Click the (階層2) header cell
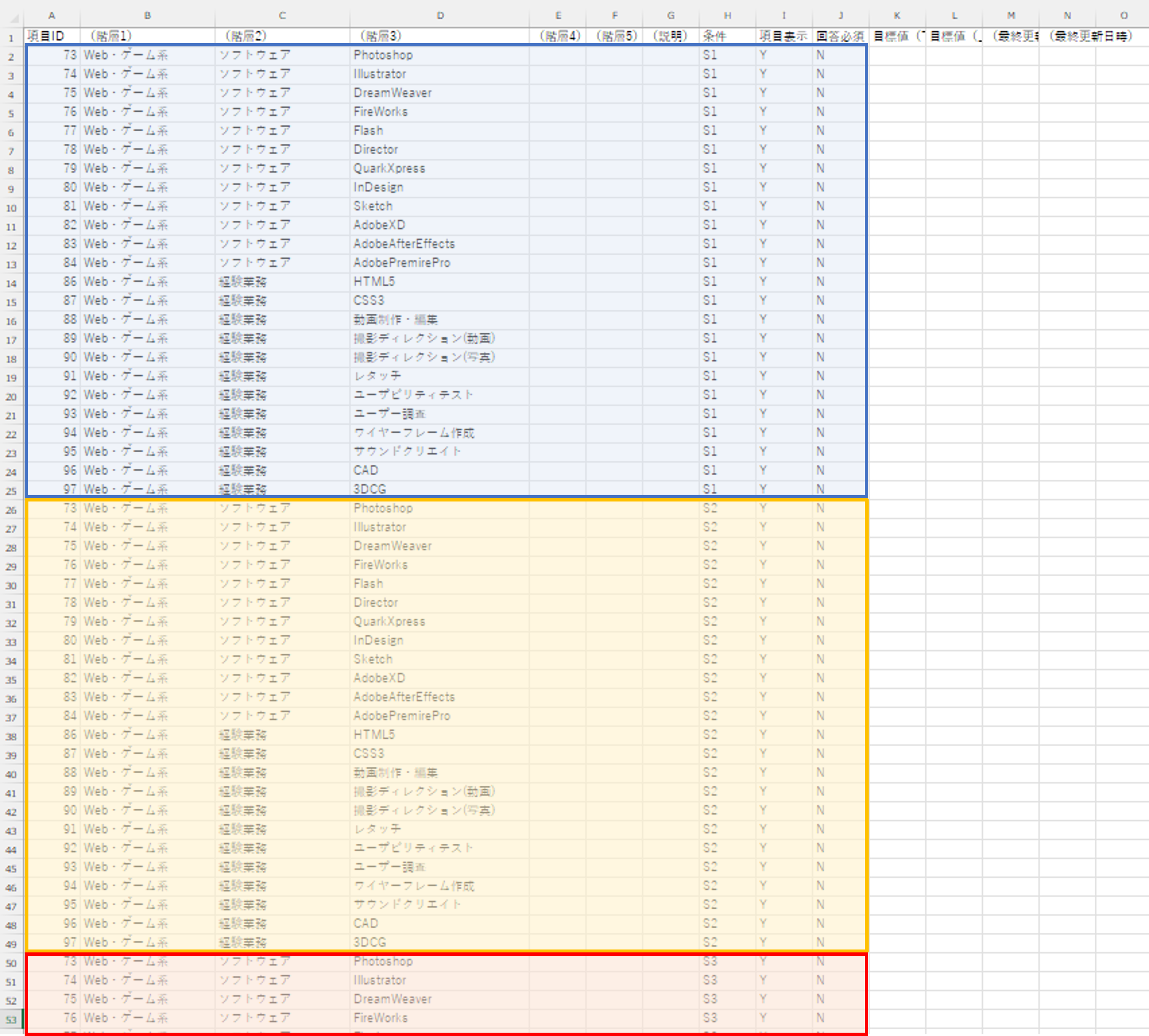This screenshot has height=1036, width=1149. coord(282,36)
